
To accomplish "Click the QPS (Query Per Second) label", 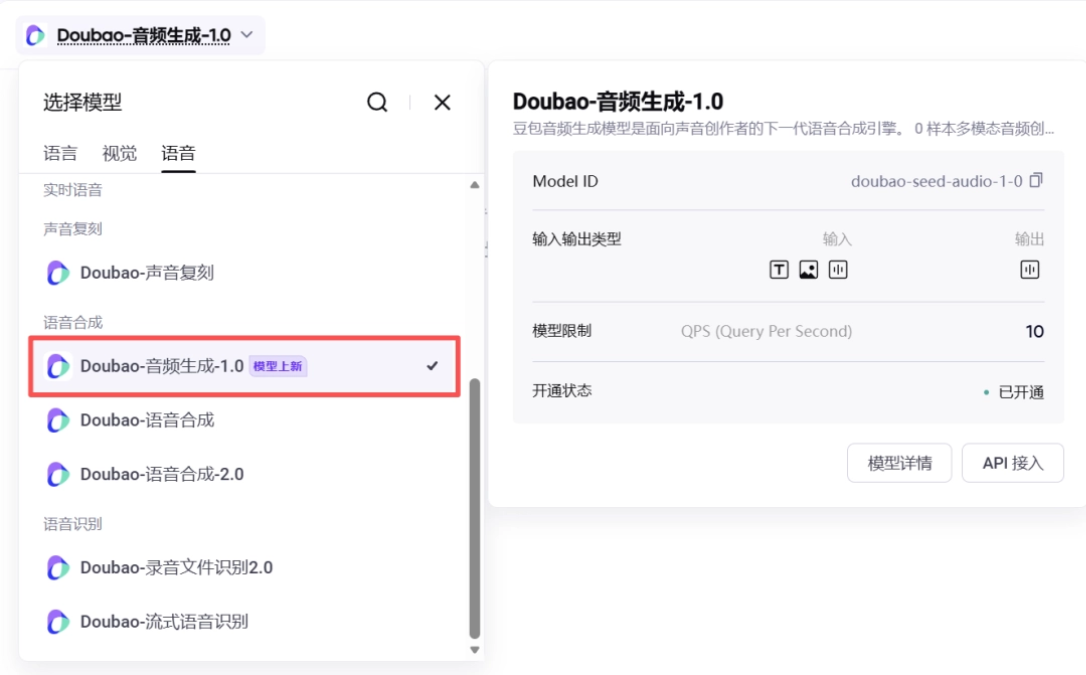I will click(766, 331).
